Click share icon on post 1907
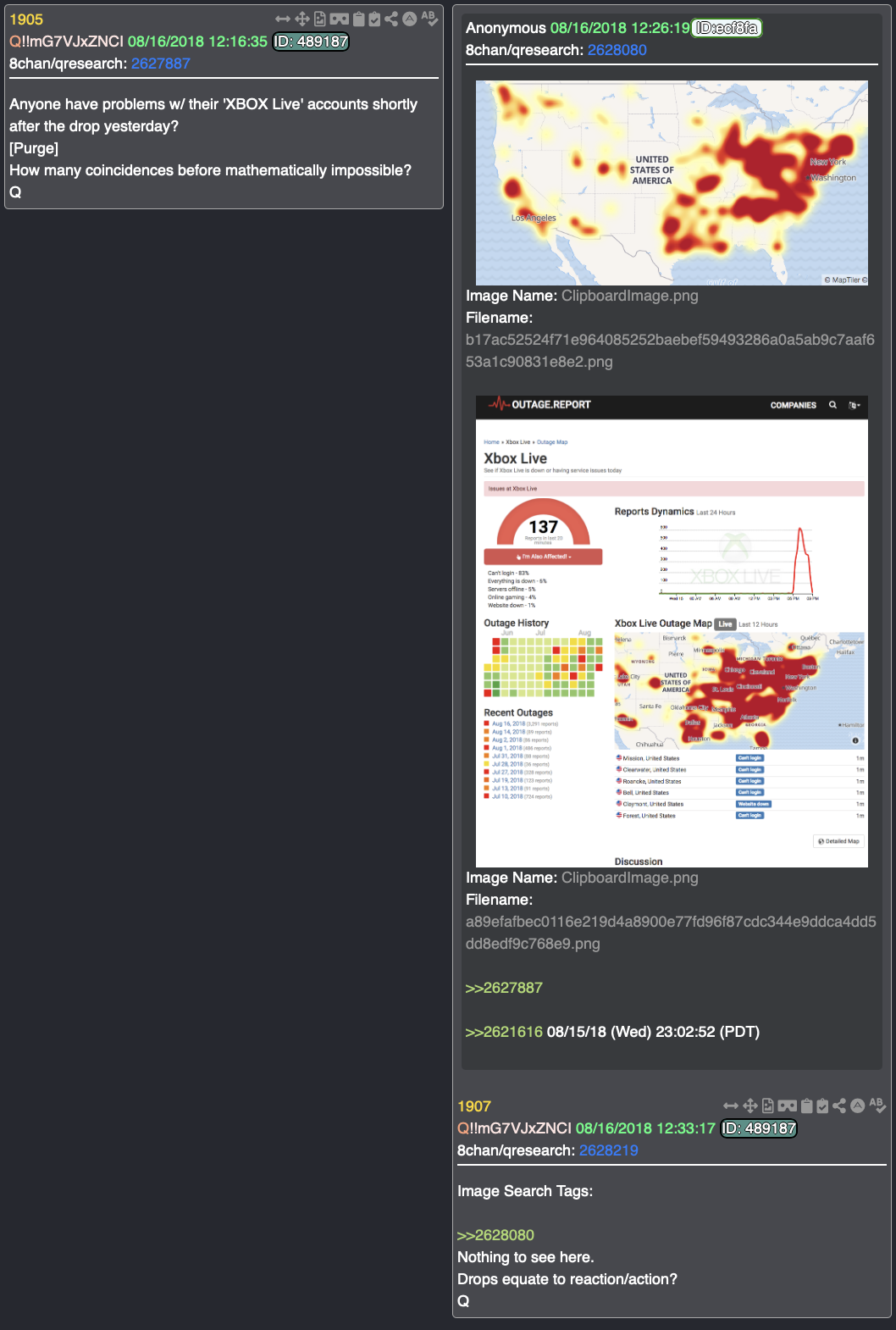Image resolution: width=896 pixels, height=1330 pixels. click(839, 1106)
